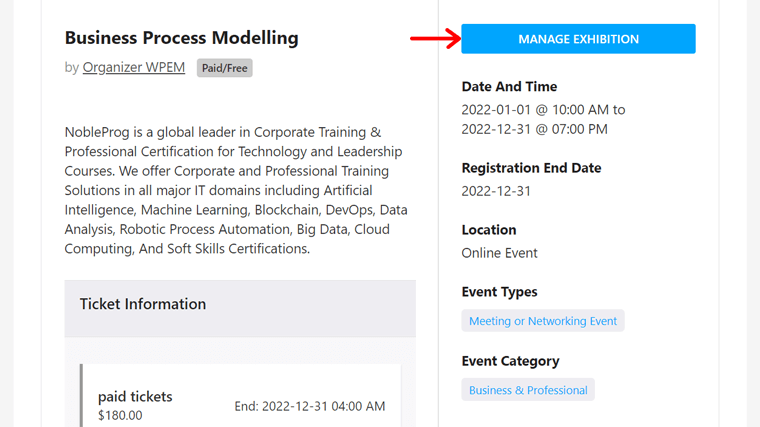Click the Ticket Information header
The image size is (760, 427).
pyautogui.click(x=143, y=304)
